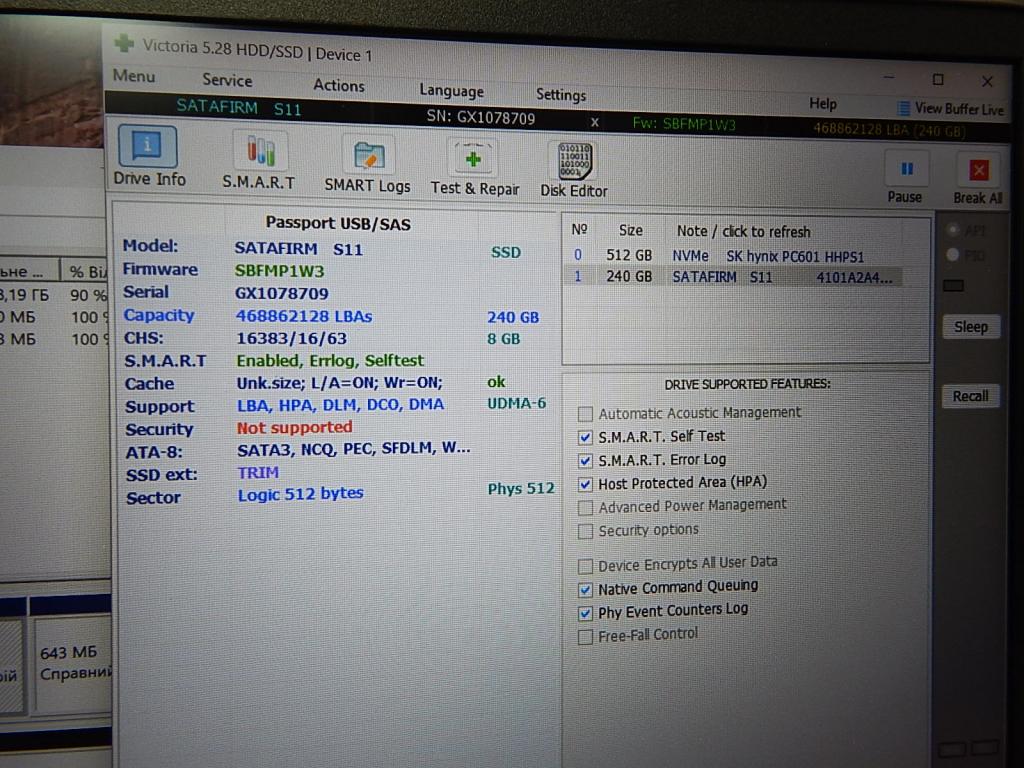This screenshot has height=768, width=1024.
Task: Click the SATA3, NCQ, PEC, SFDLM ATA-8 value
Action: point(353,449)
